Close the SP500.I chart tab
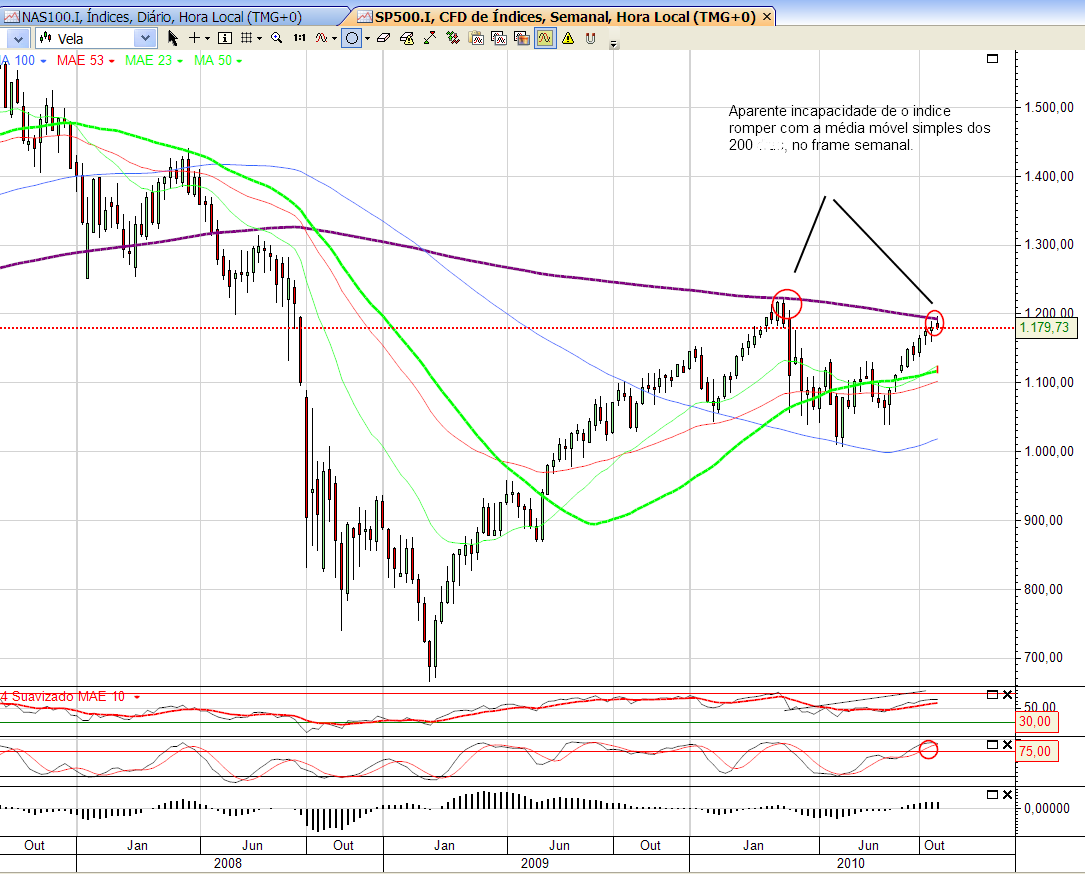The width and height of the screenshot is (1085, 874). [x=767, y=17]
